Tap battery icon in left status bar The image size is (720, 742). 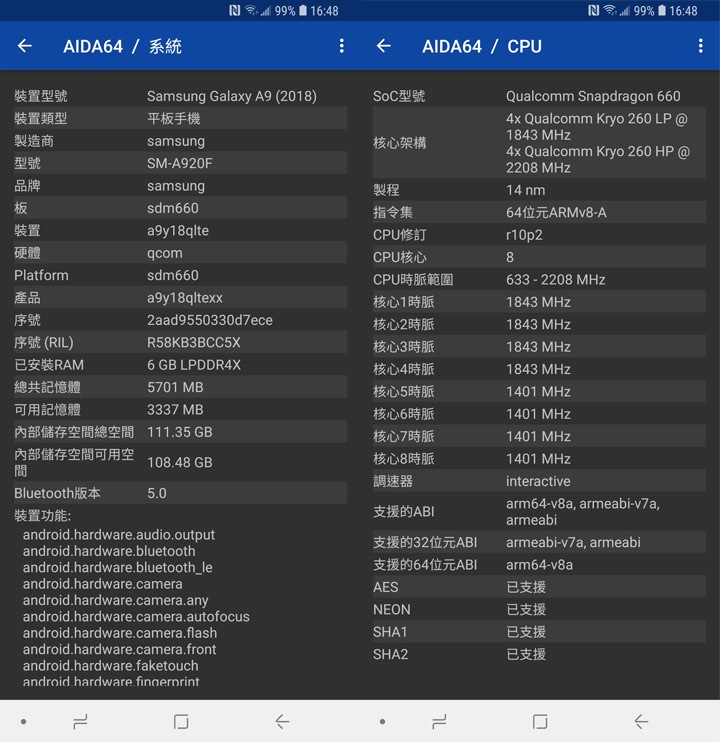[x=303, y=10]
